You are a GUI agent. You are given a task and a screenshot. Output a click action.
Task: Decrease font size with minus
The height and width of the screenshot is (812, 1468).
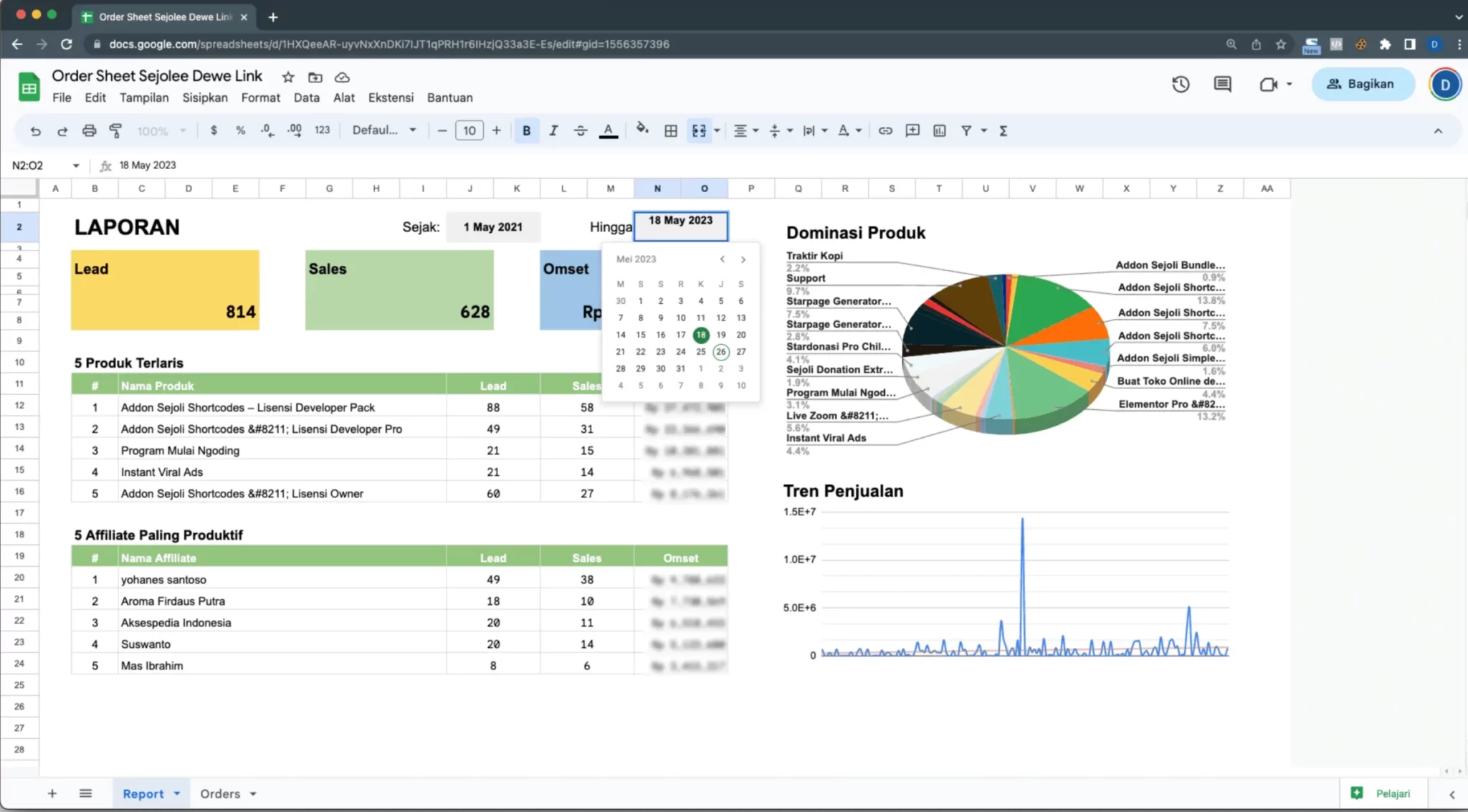(442, 130)
